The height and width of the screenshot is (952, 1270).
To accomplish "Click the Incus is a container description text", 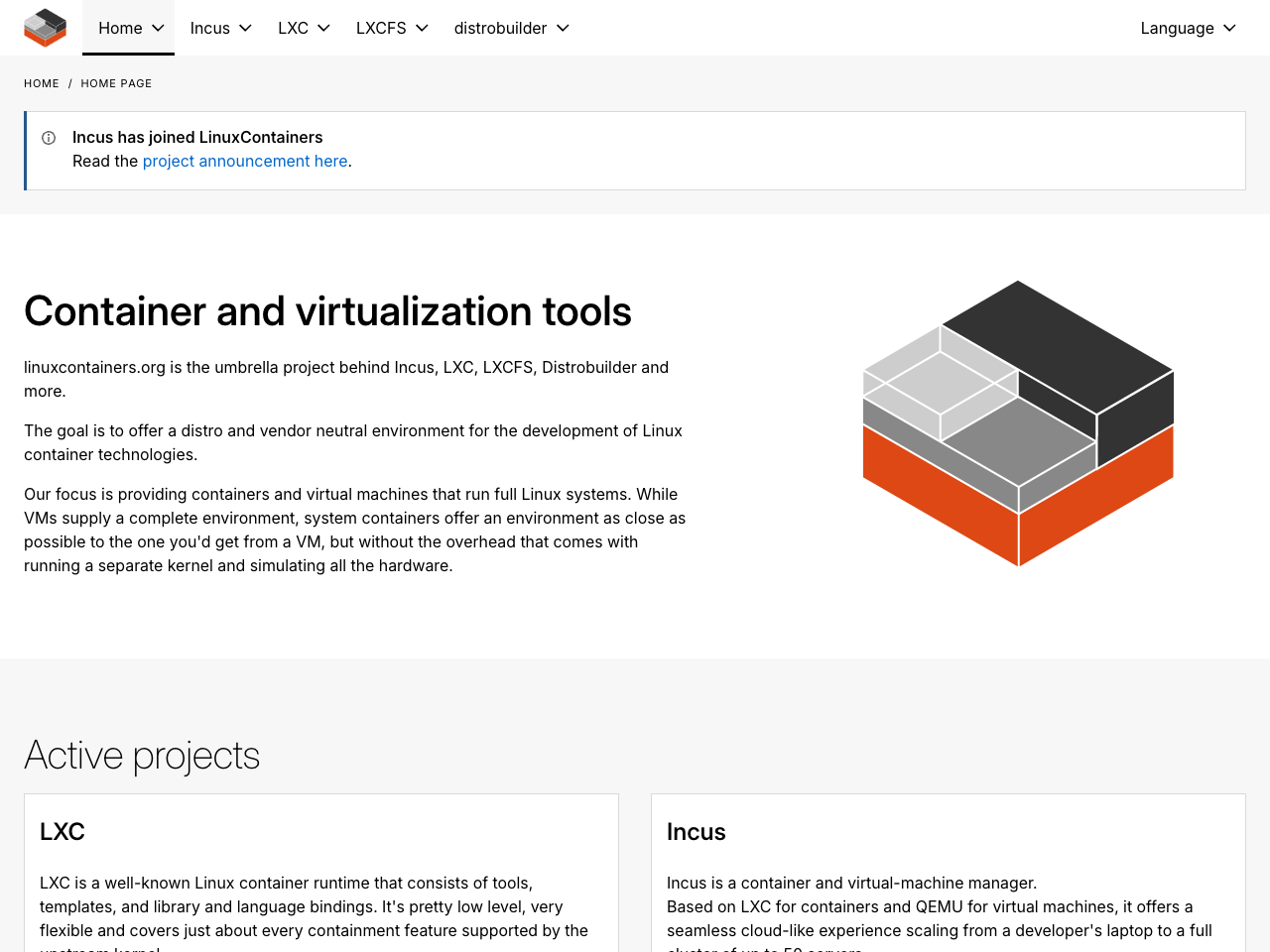I will click(x=940, y=912).
